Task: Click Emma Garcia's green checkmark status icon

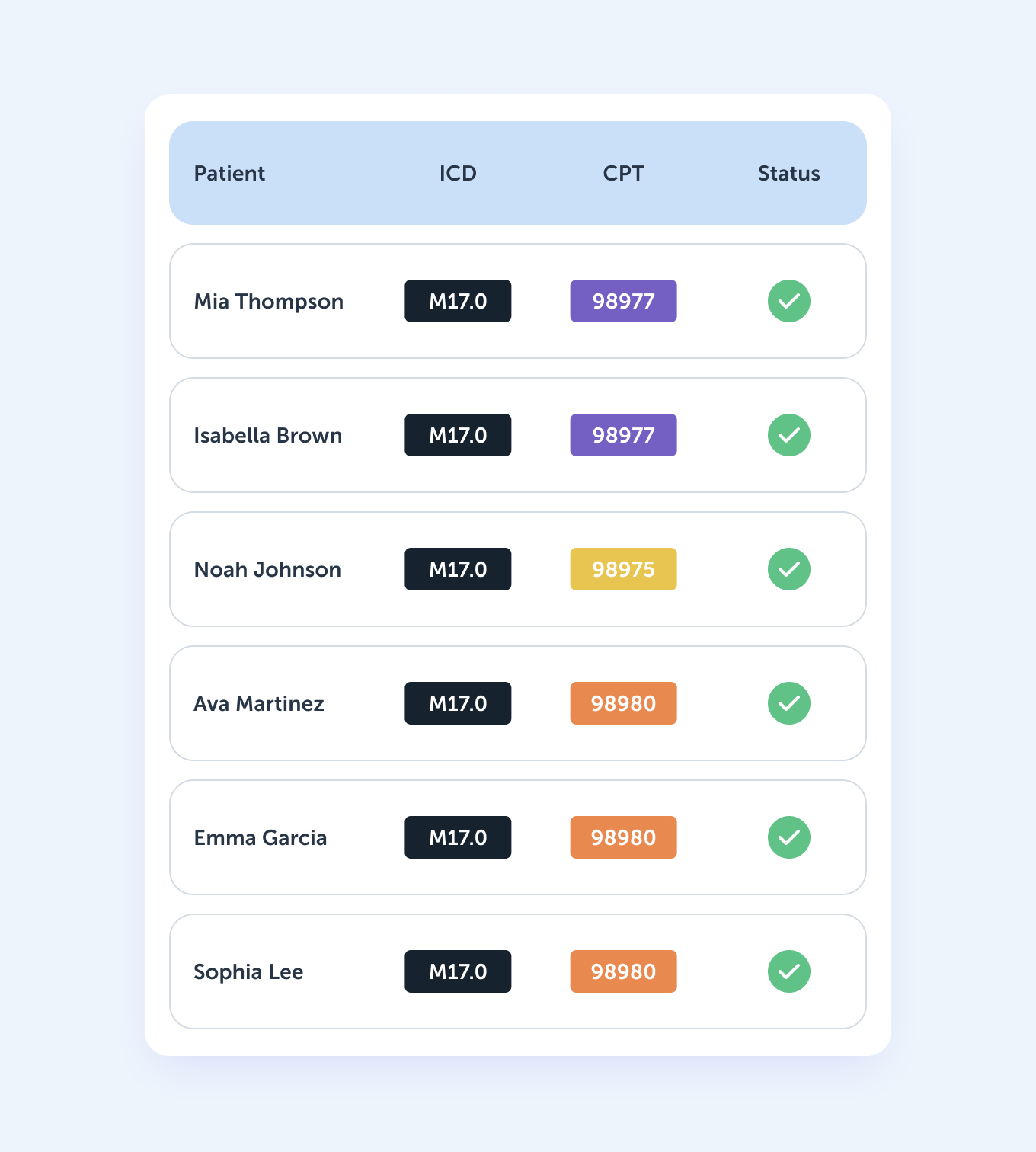Action: [788, 837]
